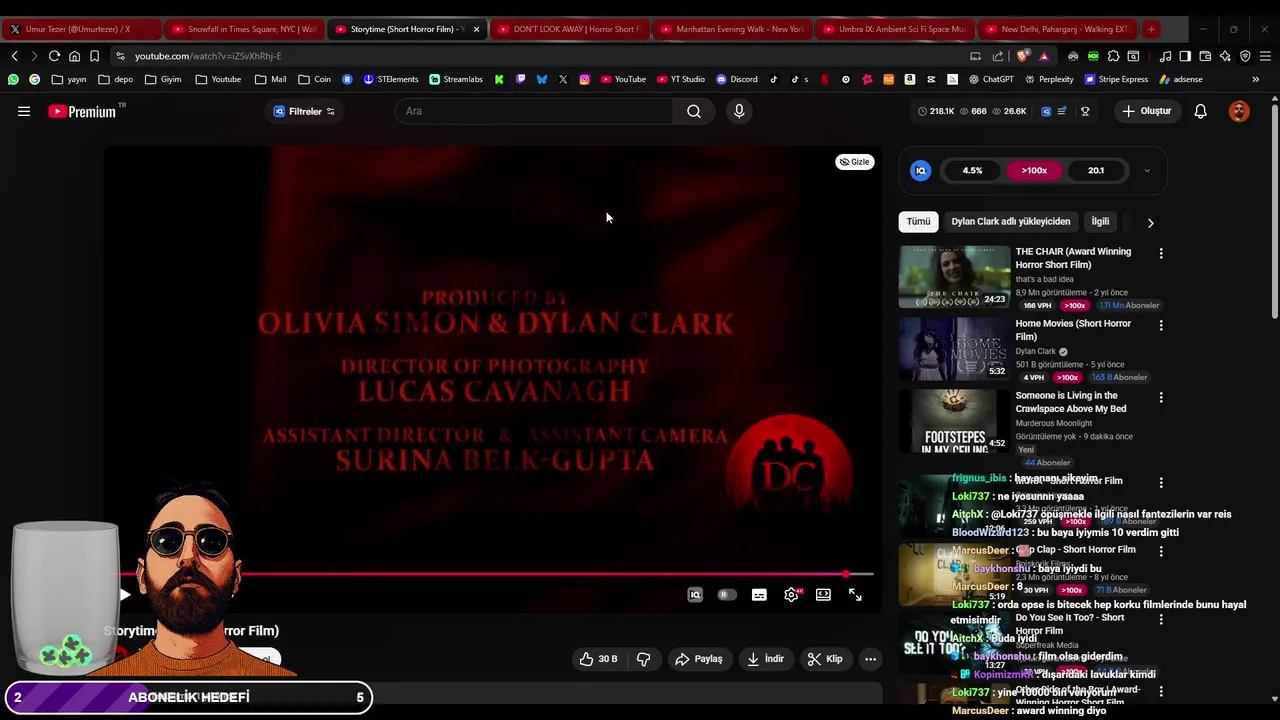Viewport: 1280px width, 720px height.
Task: Switch to Umbra IX Ambient tab
Action: pyautogui.click(x=895, y=29)
